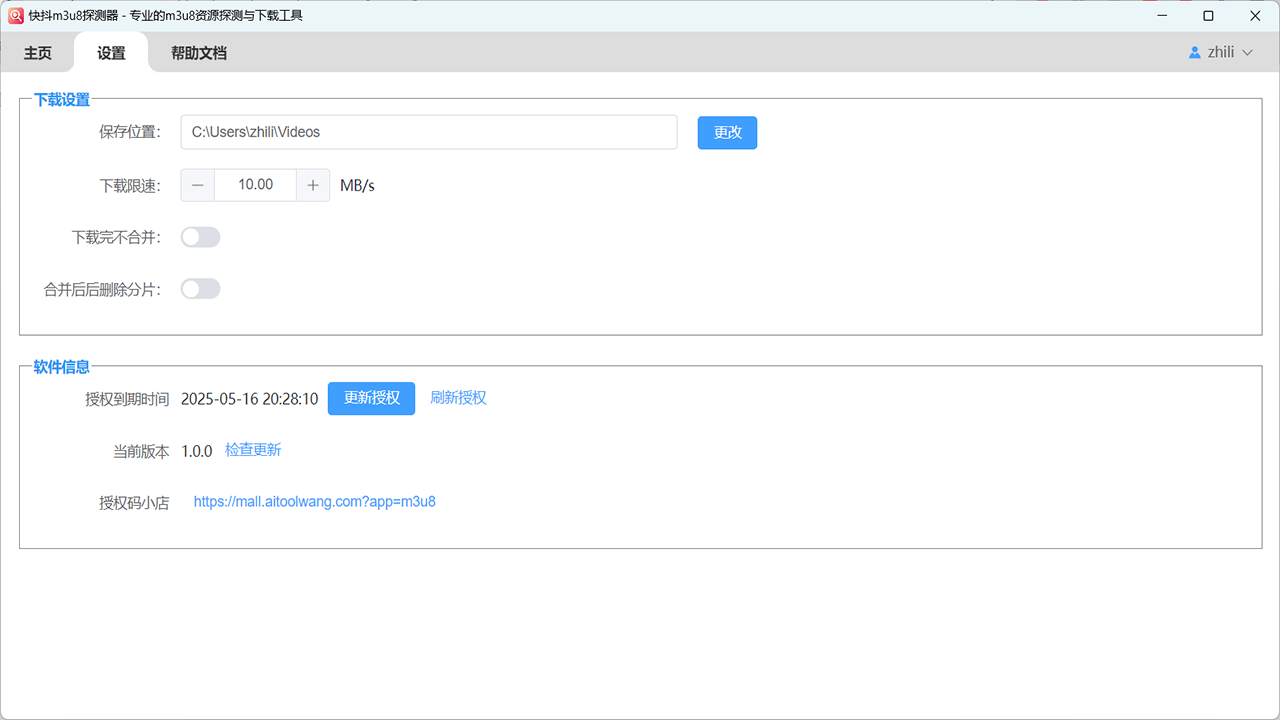Click the 检查更新 link
The height and width of the screenshot is (720, 1280).
[x=253, y=450]
